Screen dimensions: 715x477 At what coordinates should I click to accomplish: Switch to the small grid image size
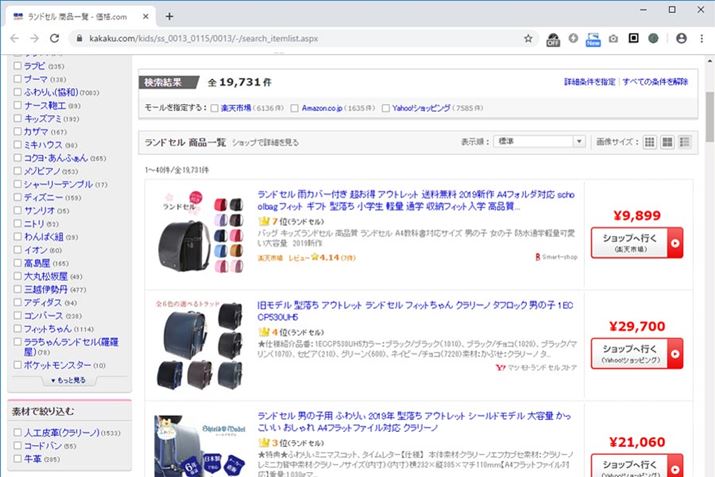tap(650, 142)
